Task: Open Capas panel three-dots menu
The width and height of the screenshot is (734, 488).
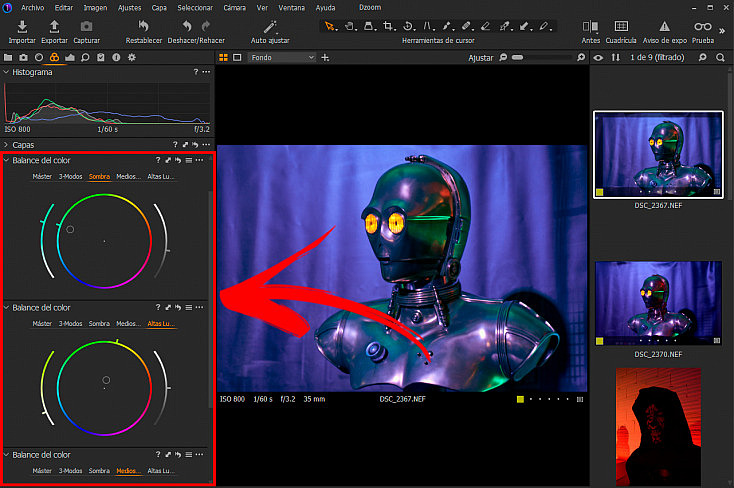Action: click(x=206, y=145)
